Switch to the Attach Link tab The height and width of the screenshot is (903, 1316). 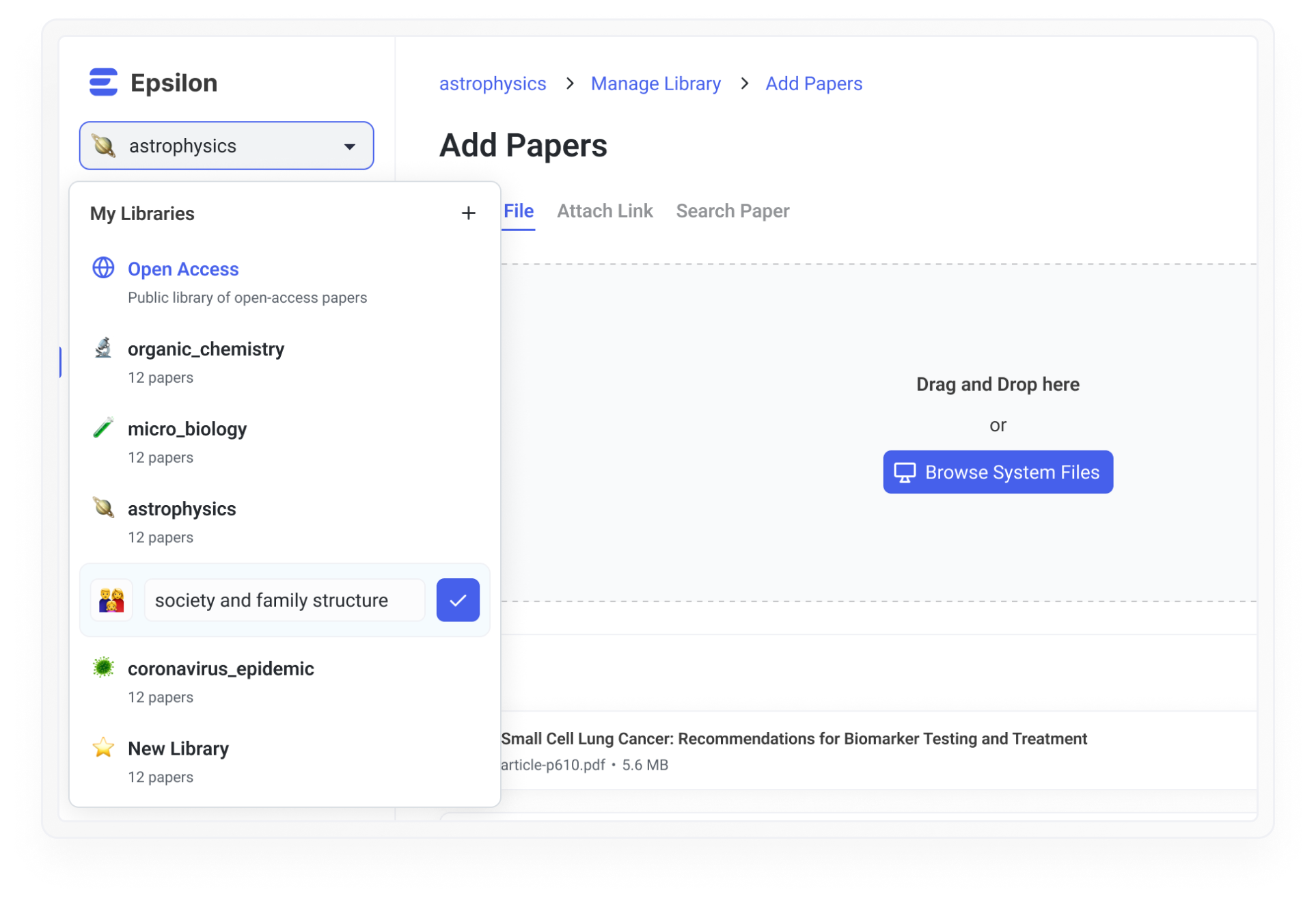click(605, 211)
